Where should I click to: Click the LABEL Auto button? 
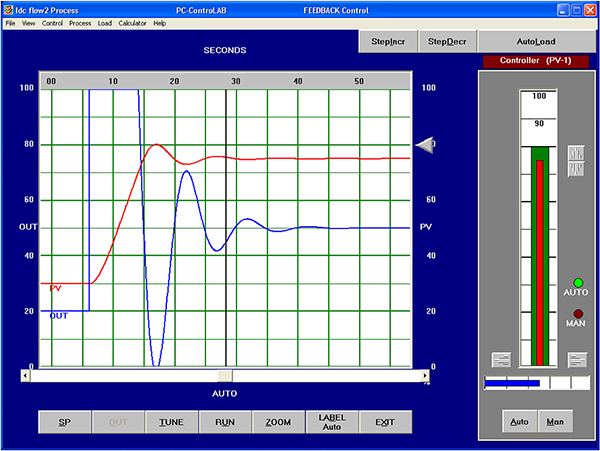pos(332,422)
